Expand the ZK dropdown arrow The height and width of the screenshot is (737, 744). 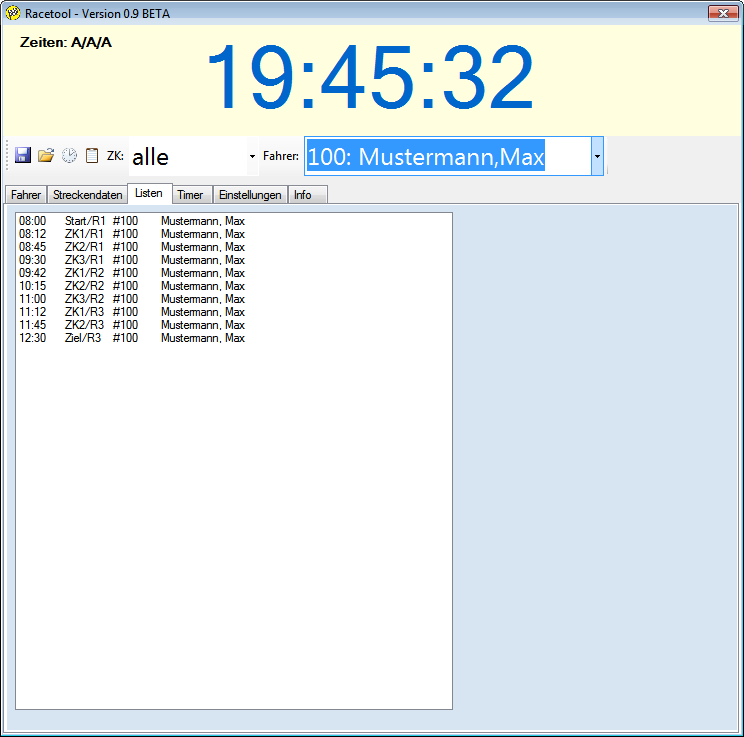pos(252,156)
